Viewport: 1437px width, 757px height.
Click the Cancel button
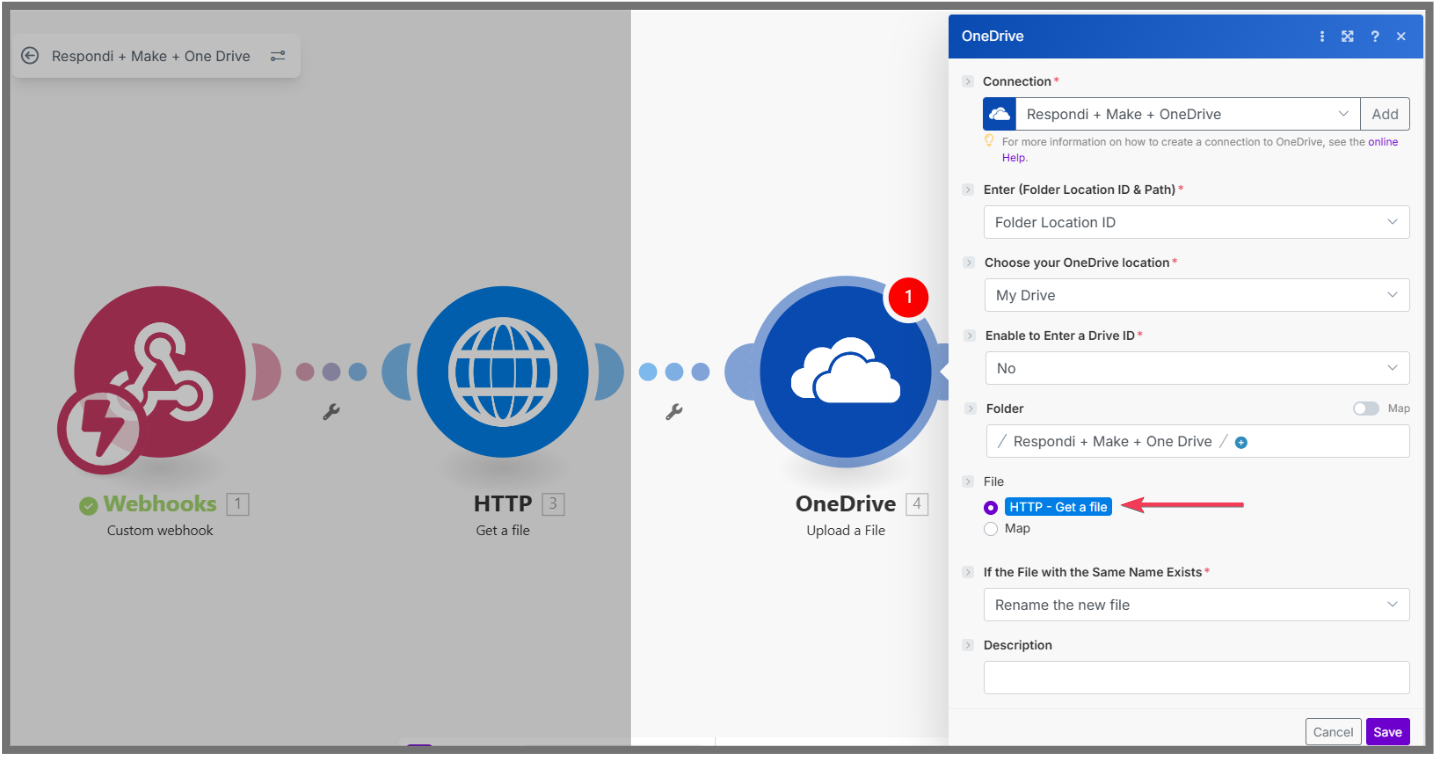click(x=1333, y=732)
